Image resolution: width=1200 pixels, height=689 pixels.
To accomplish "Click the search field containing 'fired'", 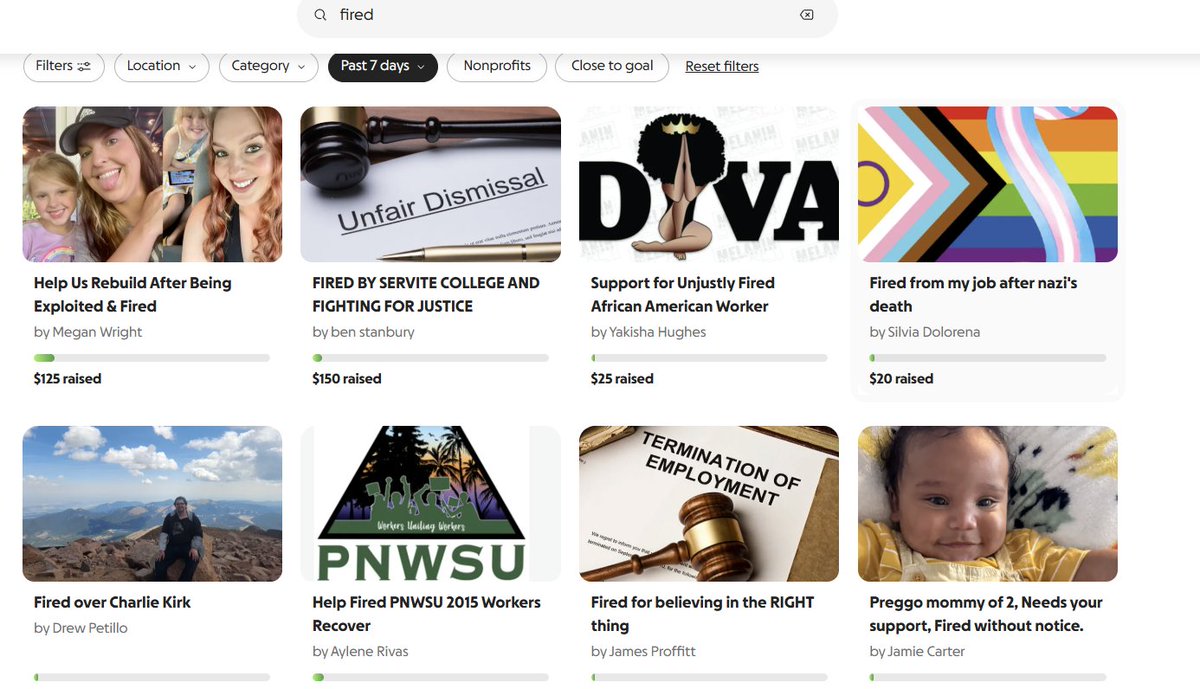I will click(x=567, y=15).
